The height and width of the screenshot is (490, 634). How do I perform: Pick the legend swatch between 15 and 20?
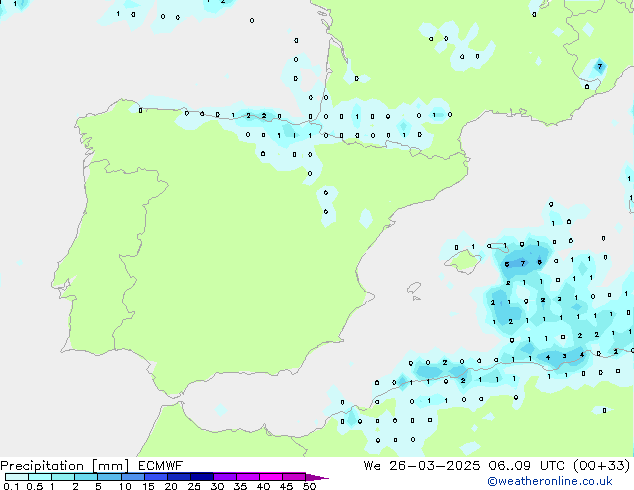tap(155, 477)
